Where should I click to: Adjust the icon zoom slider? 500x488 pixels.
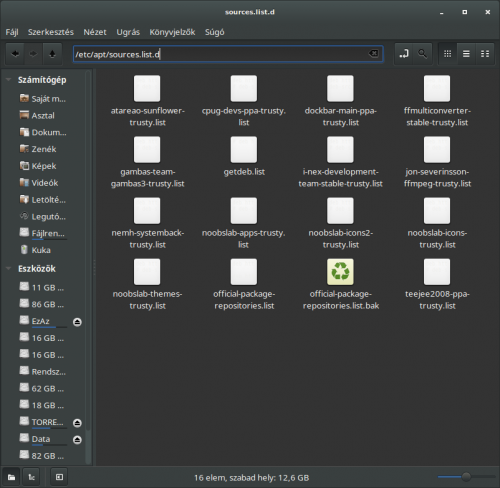tap(466, 477)
